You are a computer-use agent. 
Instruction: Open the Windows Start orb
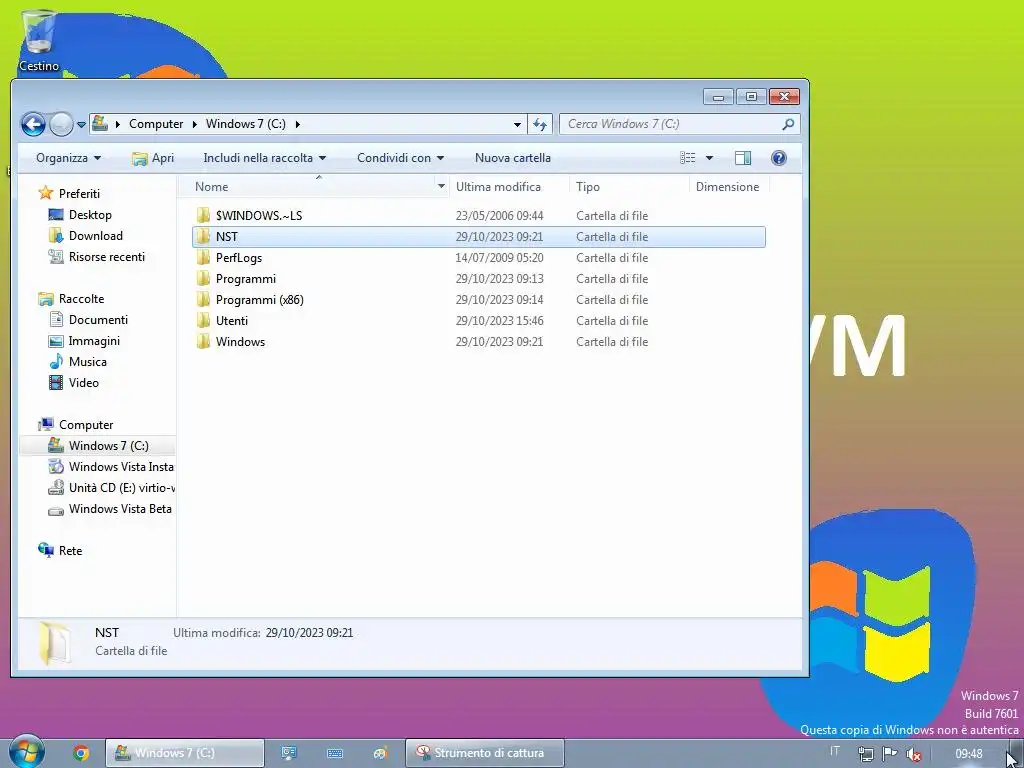27,752
